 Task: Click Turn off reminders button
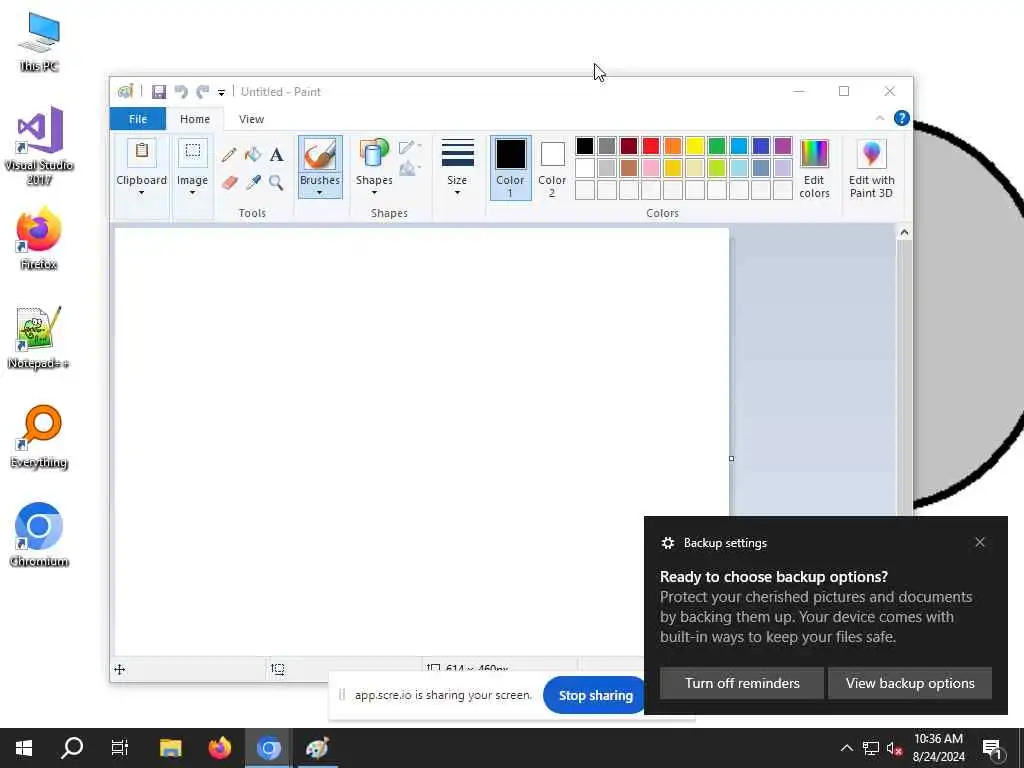tap(742, 683)
